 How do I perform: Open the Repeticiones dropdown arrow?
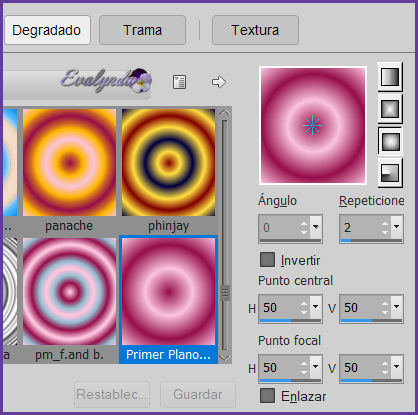point(397,227)
